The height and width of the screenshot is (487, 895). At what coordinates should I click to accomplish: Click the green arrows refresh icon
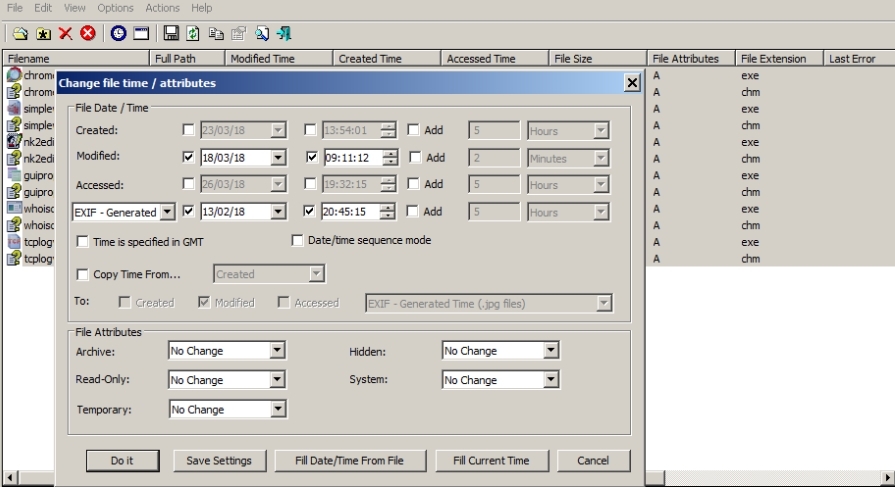193,33
